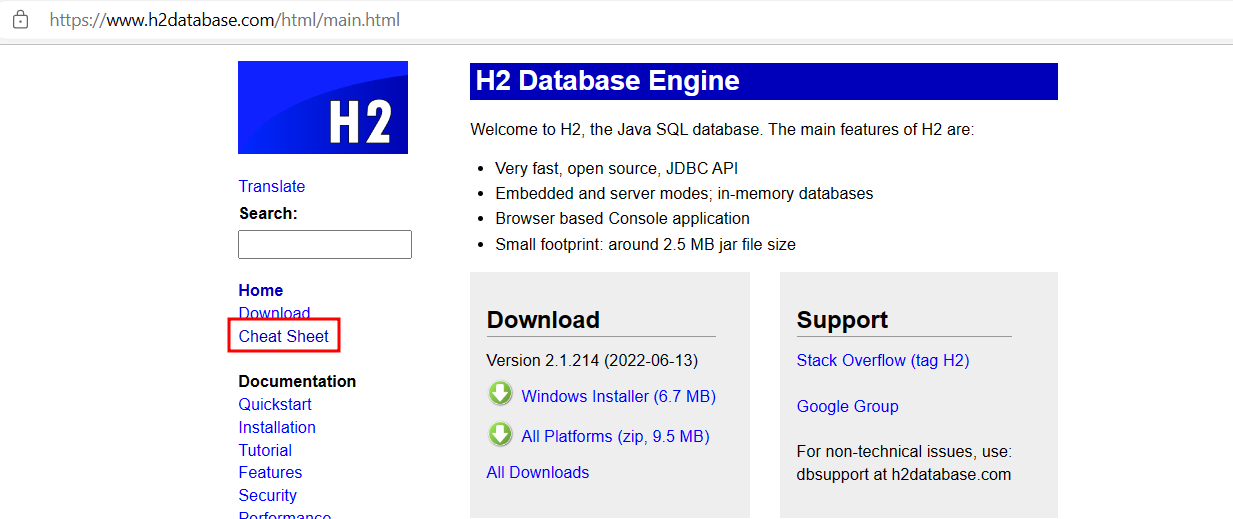
Task: Open the All Downloads link
Action: [538, 472]
